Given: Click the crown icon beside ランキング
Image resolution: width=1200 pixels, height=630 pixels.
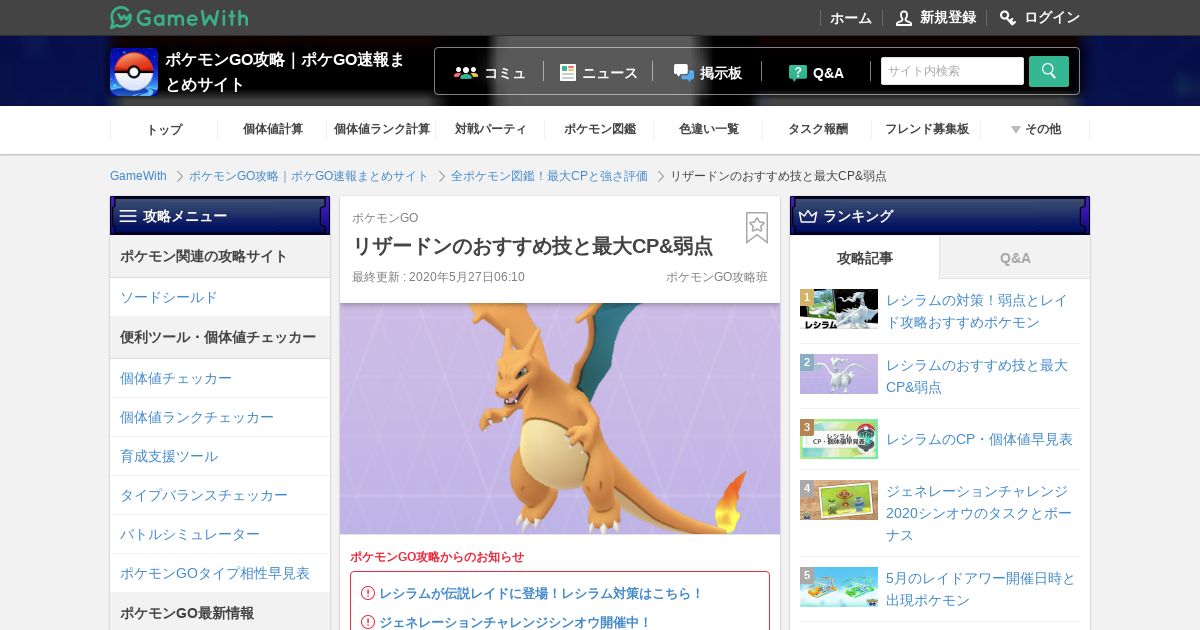Looking at the screenshot, I should point(808,216).
